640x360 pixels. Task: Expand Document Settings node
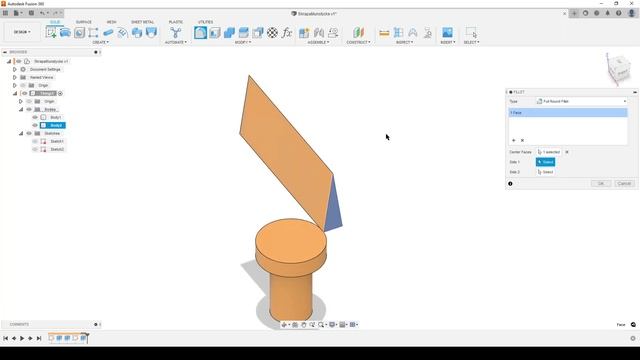pos(15,69)
